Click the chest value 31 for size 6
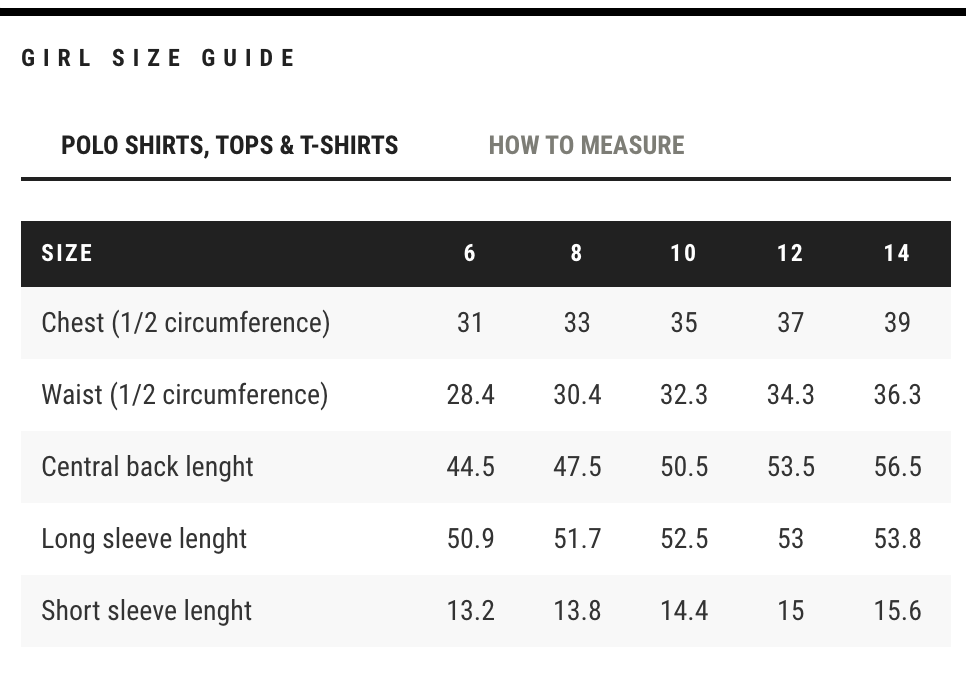This screenshot has width=966, height=676. click(x=470, y=323)
